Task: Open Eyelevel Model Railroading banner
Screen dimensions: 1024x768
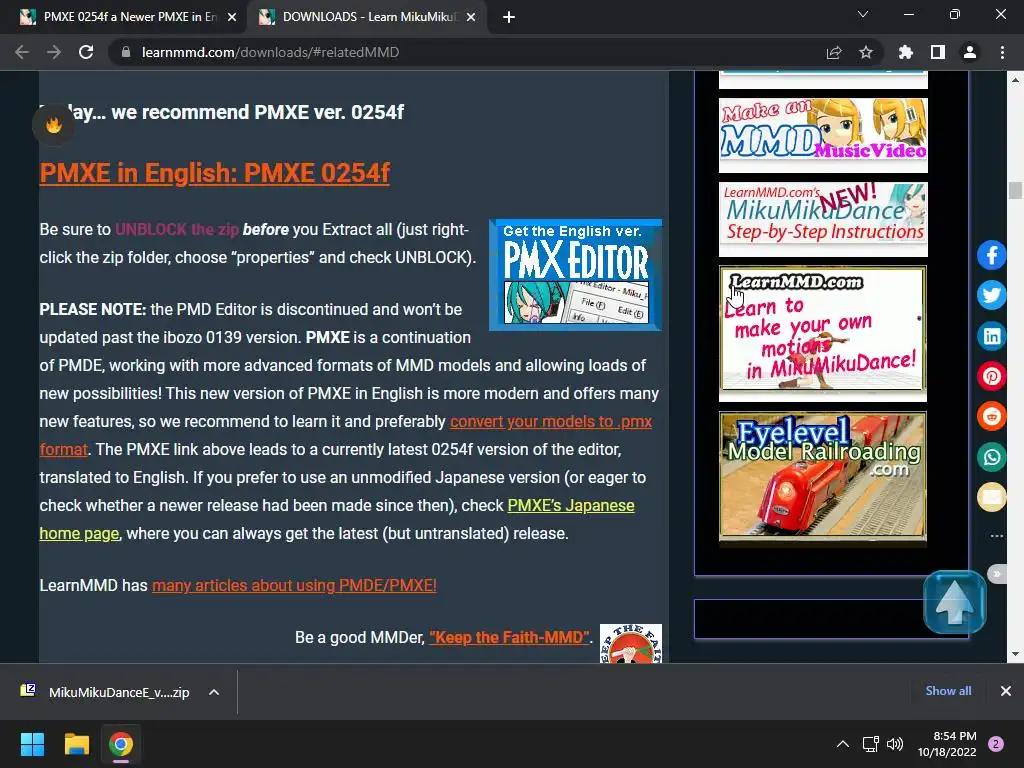Action: (823, 478)
